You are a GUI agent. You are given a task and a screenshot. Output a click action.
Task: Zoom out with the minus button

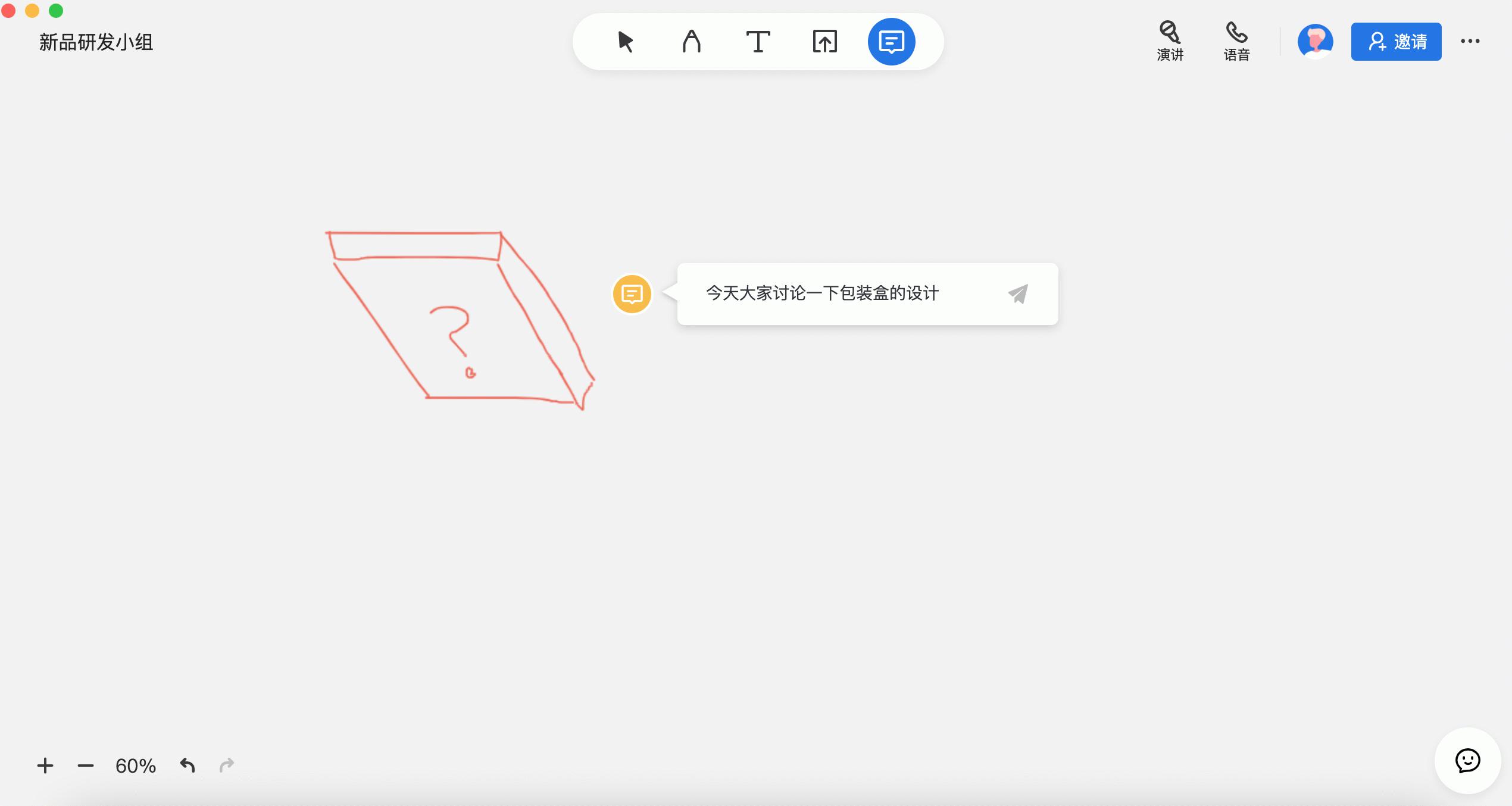[x=85, y=766]
